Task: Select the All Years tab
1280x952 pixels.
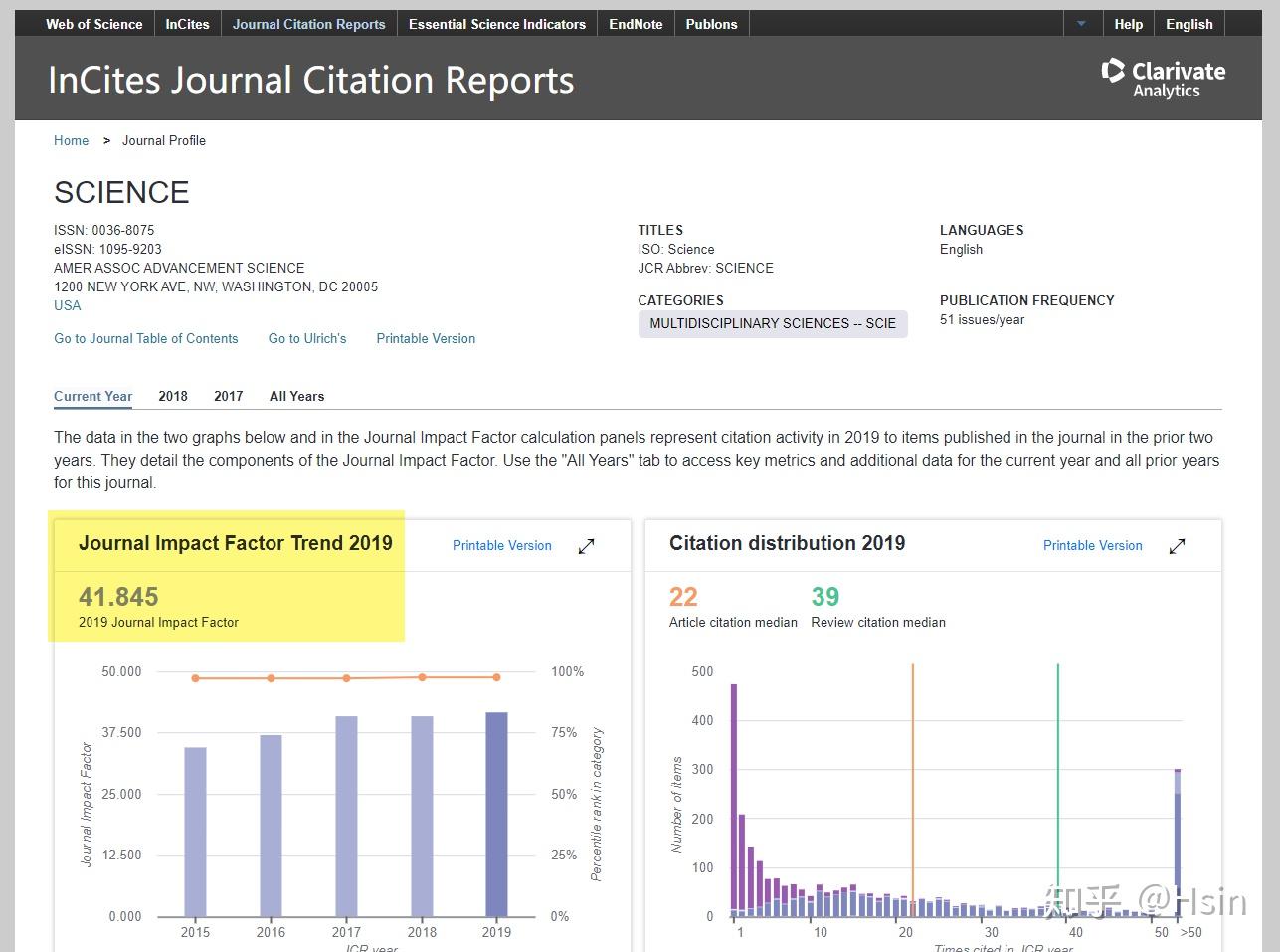Action: pos(296,396)
